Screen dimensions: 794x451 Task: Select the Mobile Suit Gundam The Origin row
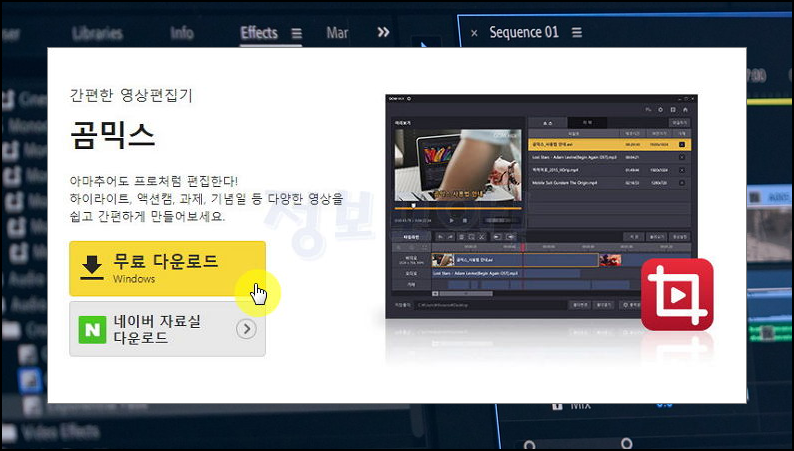(x=609, y=183)
